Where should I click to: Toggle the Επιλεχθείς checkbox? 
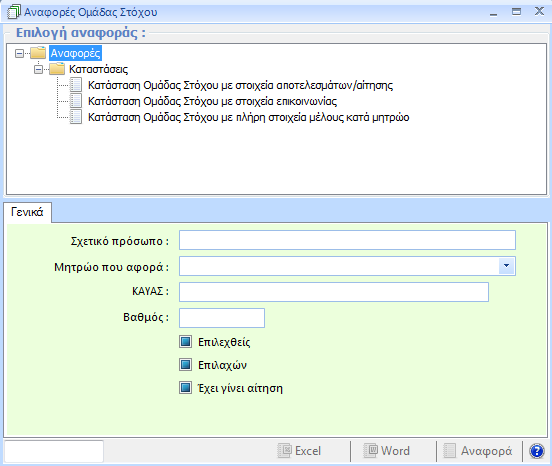(186, 342)
